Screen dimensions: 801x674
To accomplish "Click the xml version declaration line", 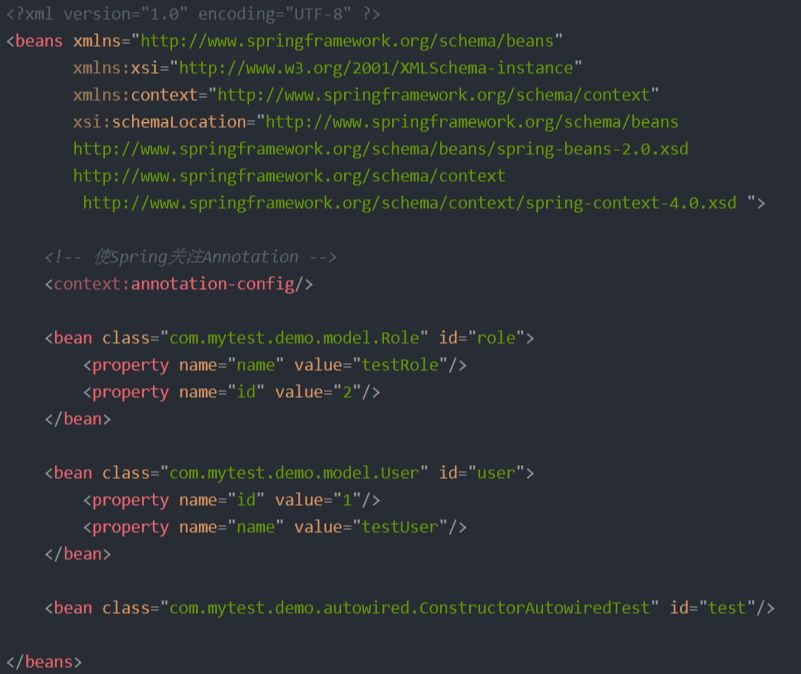I will [x=193, y=14].
